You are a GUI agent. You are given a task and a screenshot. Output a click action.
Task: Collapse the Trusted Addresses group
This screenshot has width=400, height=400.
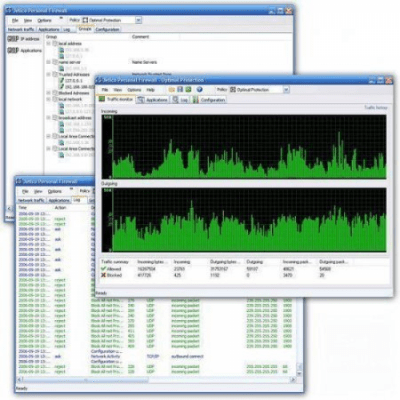pos(49,74)
